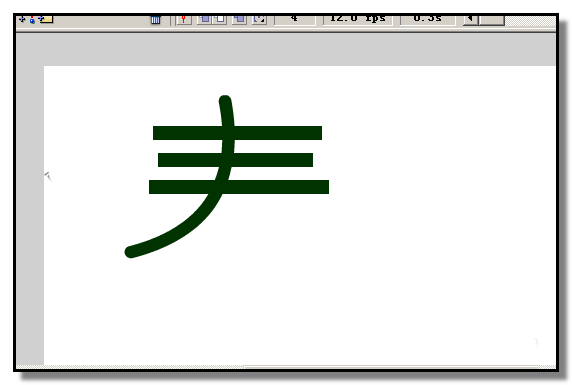The height and width of the screenshot is (385, 572).
Task: Open Modify Onion Markers menu
Action: (259, 20)
